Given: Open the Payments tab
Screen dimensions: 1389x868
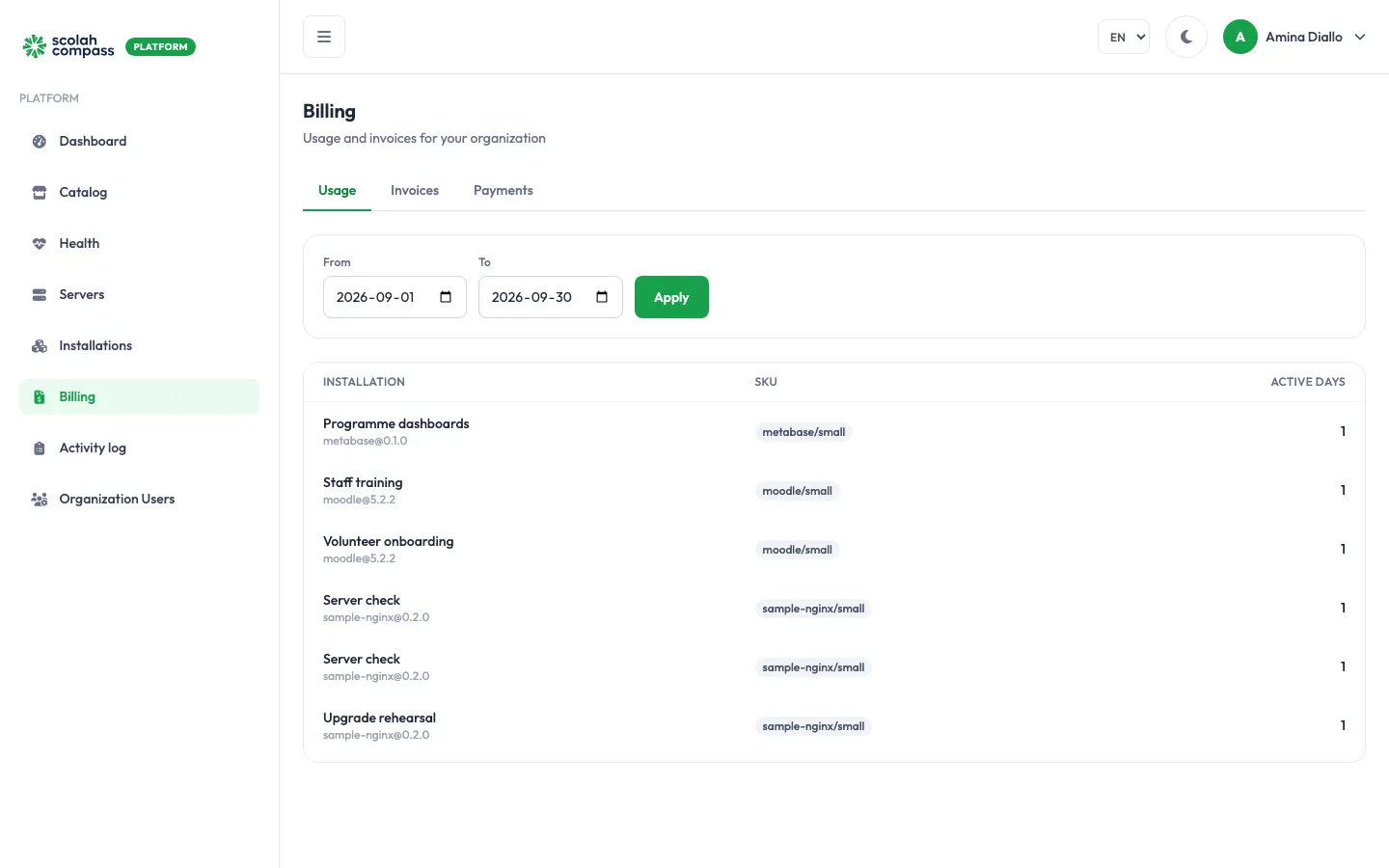Looking at the screenshot, I should tap(504, 191).
